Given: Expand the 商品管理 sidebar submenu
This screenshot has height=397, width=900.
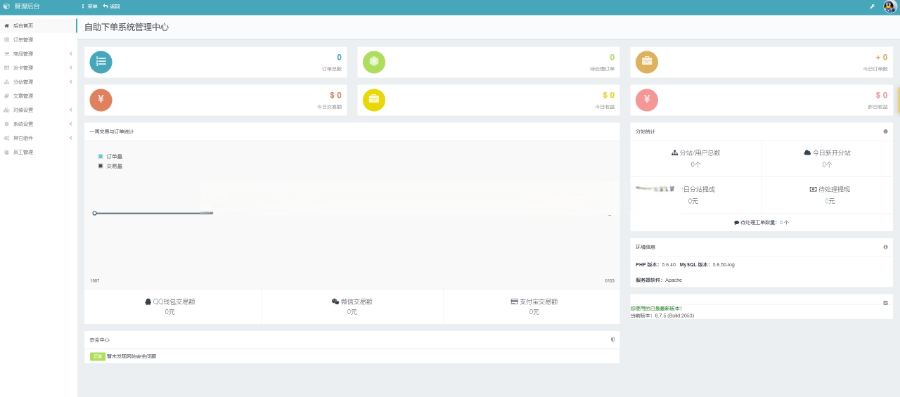Looking at the screenshot, I should pyautogui.click(x=38, y=53).
